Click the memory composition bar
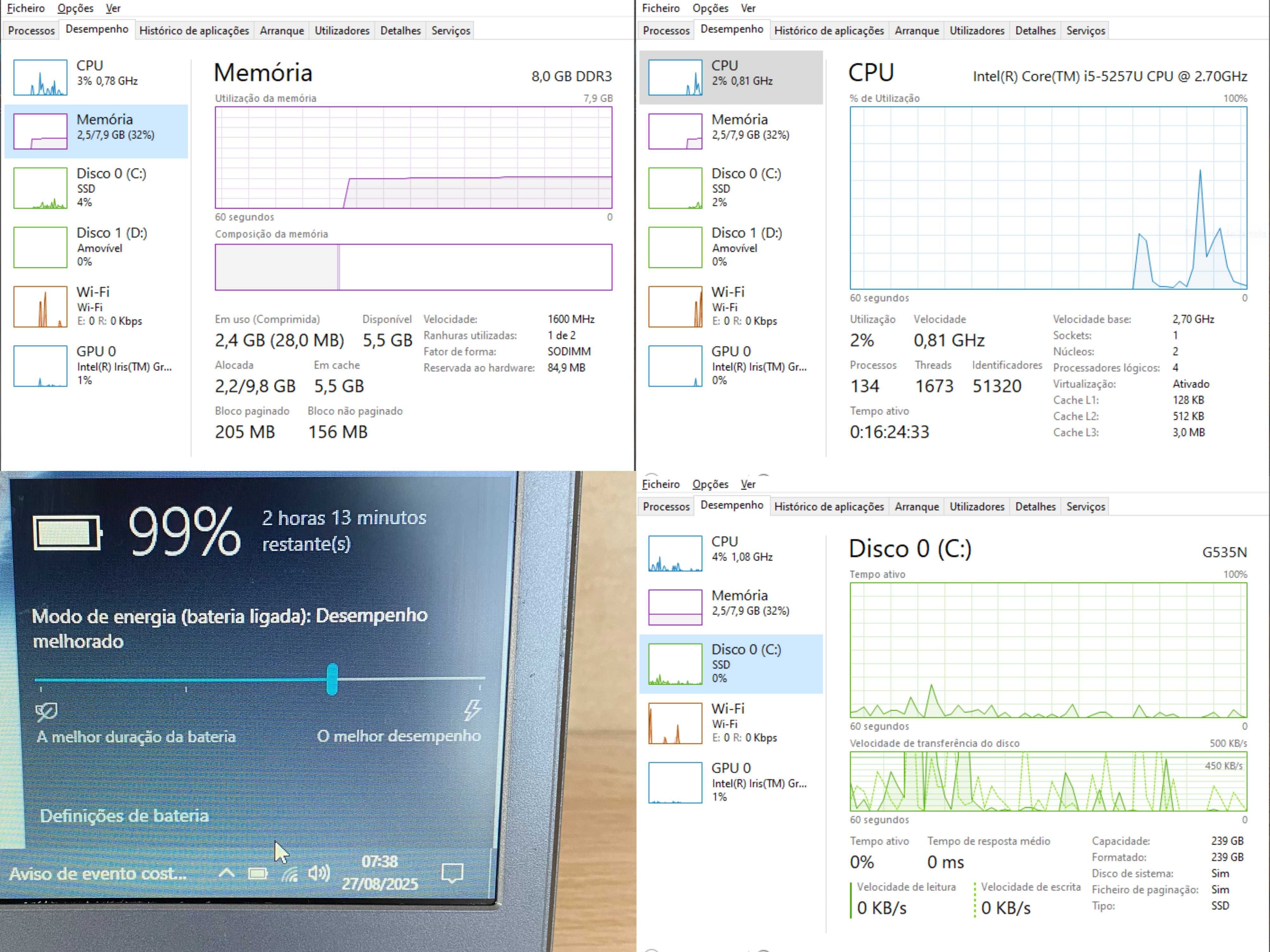Image resolution: width=1270 pixels, height=952 pixels. point(413,267)
